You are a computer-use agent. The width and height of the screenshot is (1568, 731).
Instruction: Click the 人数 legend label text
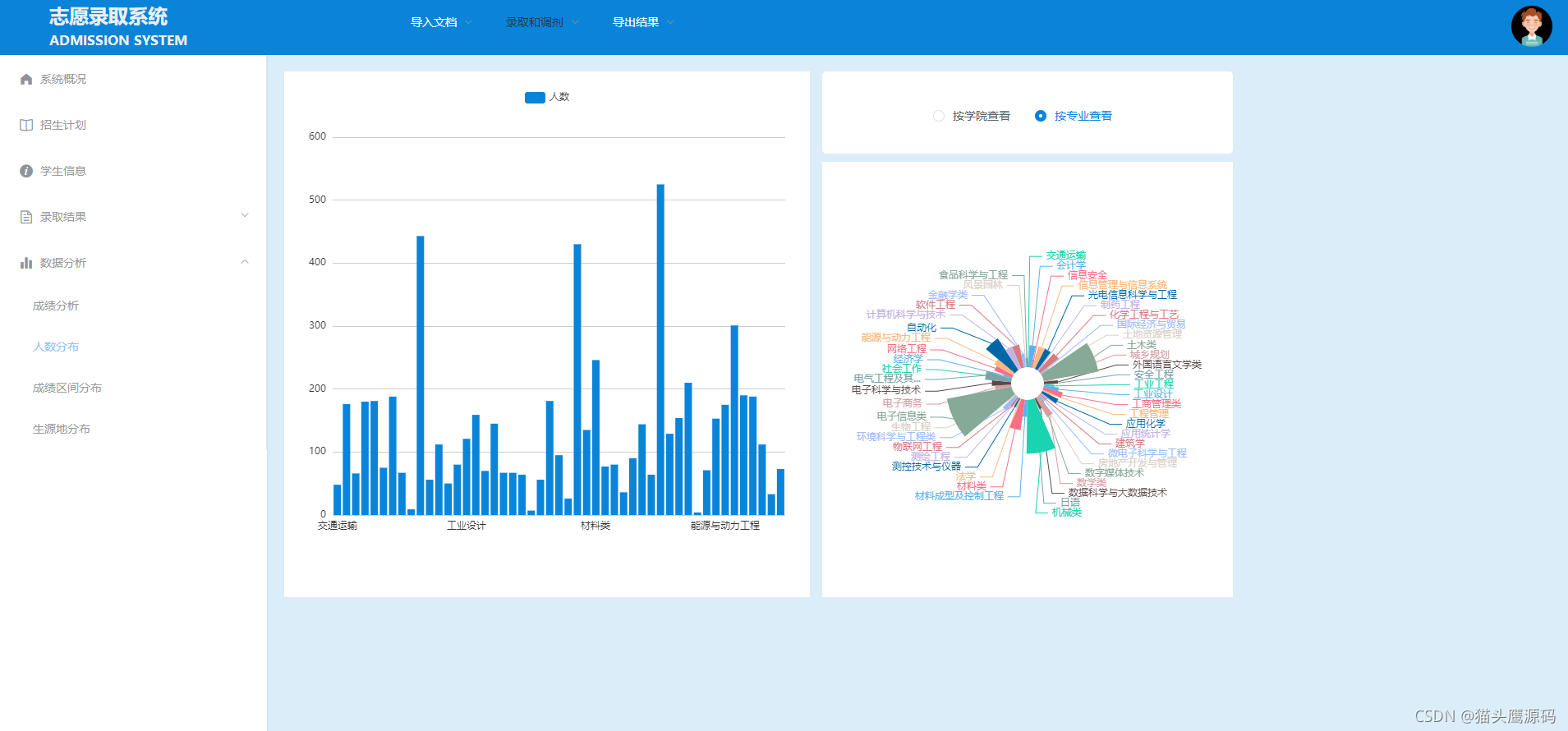pyautogui.click(x=559, y=97)
